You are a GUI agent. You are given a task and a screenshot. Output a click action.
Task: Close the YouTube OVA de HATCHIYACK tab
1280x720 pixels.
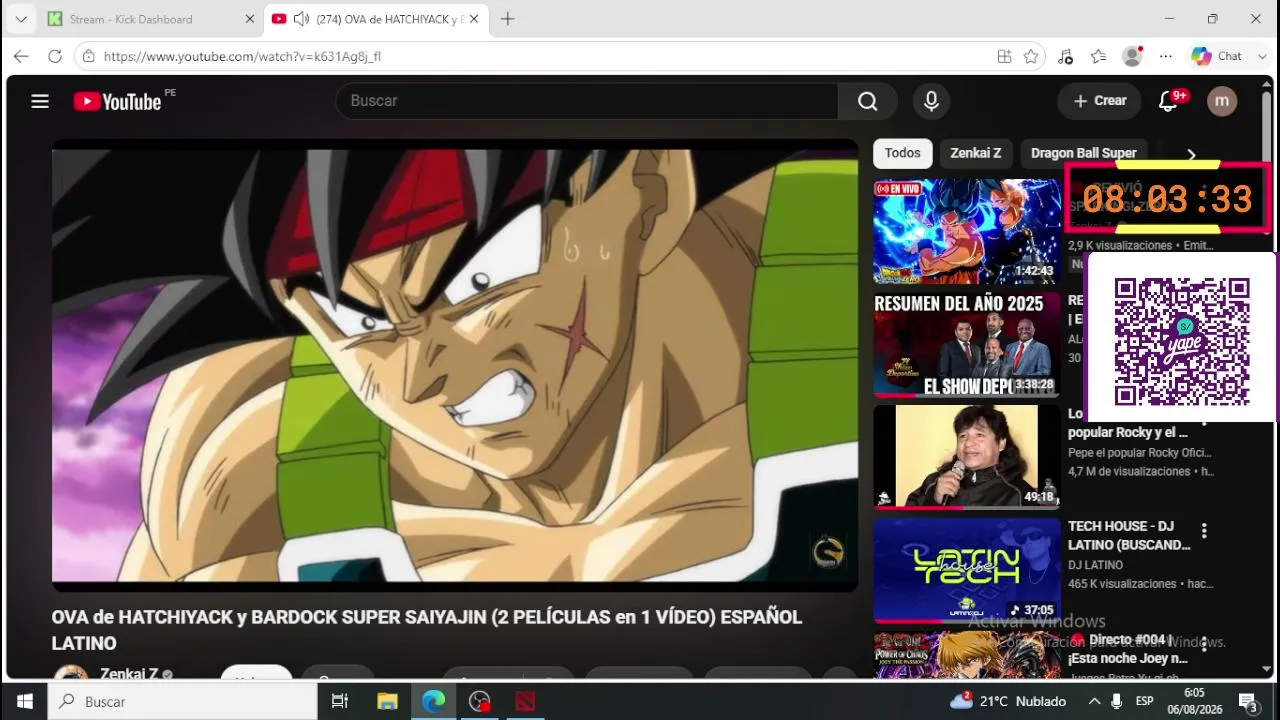[474, 19]
